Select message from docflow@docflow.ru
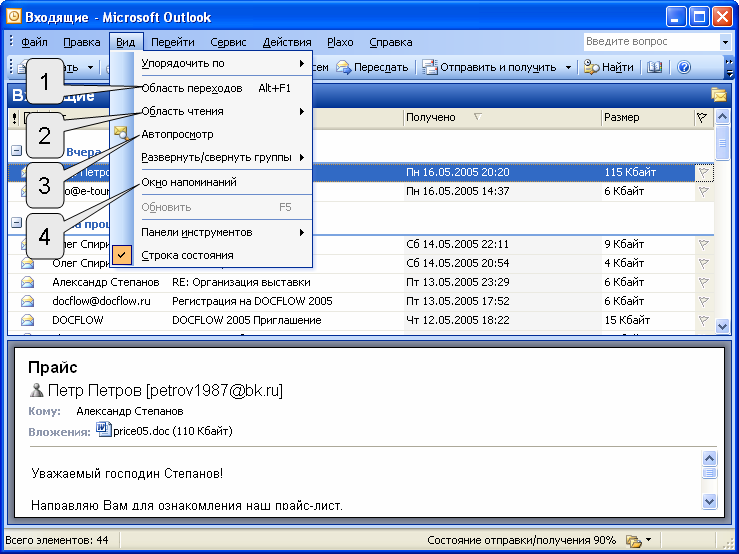 click(361, 301)
